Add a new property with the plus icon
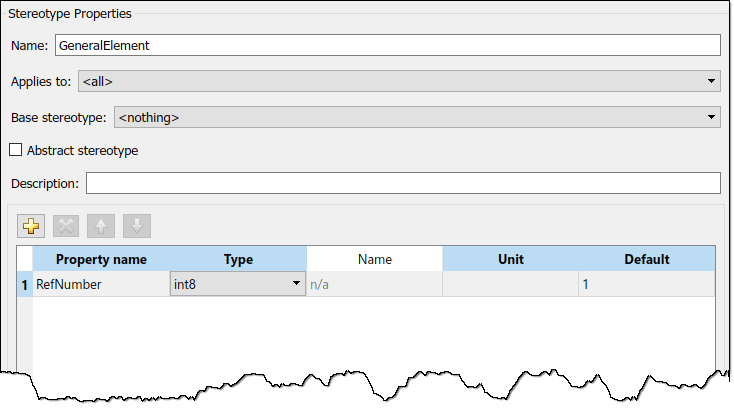The width and height of the screenshot is (734, 417). point(31,226)
